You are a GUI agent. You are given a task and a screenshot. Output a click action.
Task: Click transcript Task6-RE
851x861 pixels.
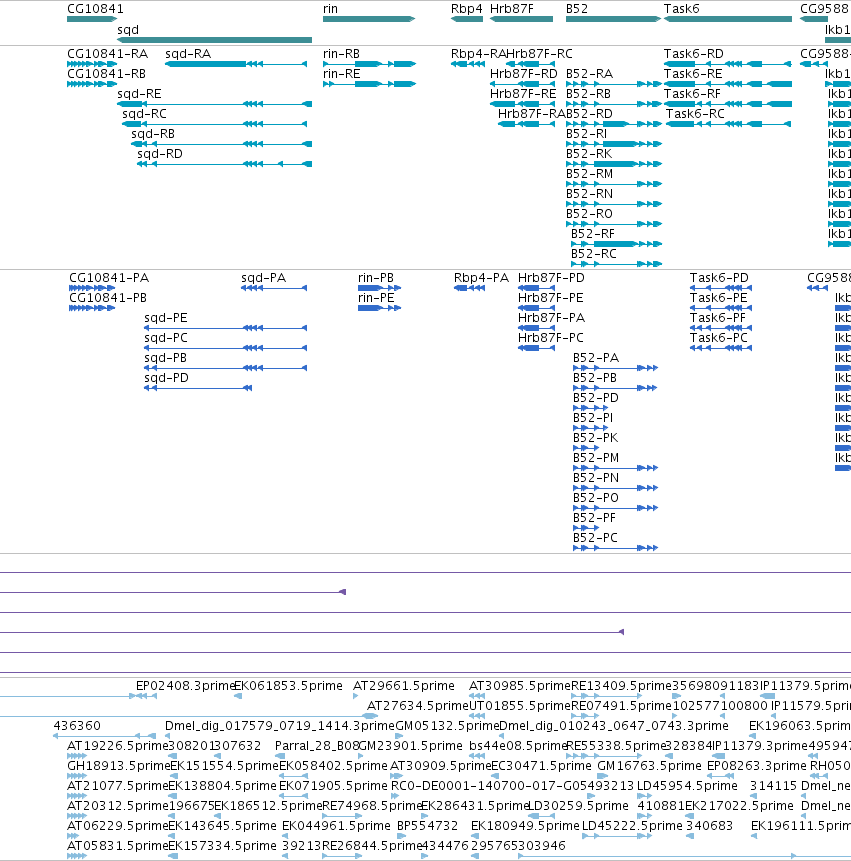pyautogui.click(x=727, y=84)
